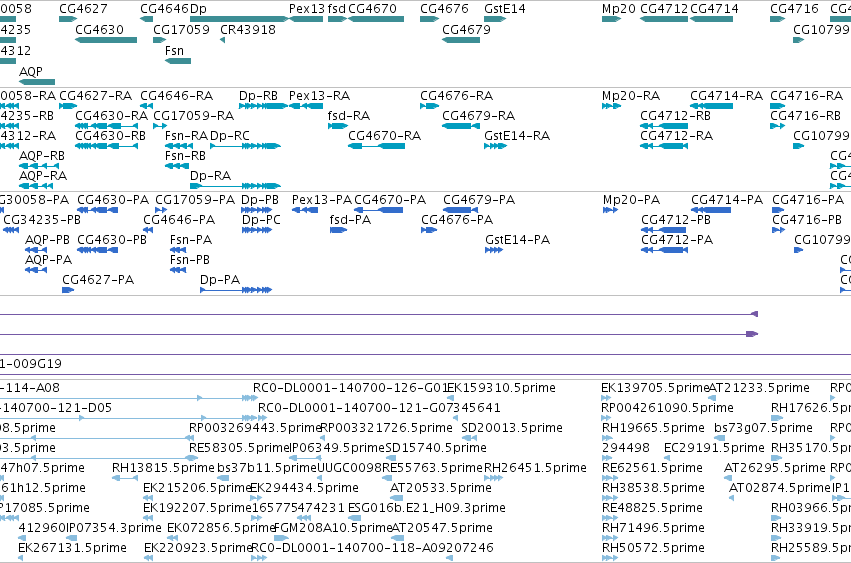Select the CG4712-PB protein label
851x563 pixels.
click(676, 220)
